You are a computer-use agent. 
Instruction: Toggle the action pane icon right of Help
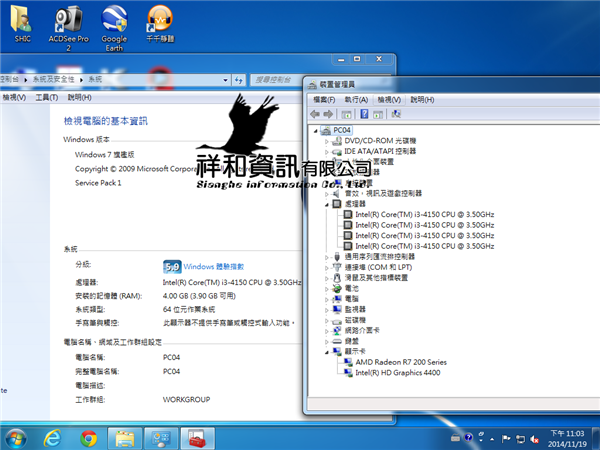(378, 114)
